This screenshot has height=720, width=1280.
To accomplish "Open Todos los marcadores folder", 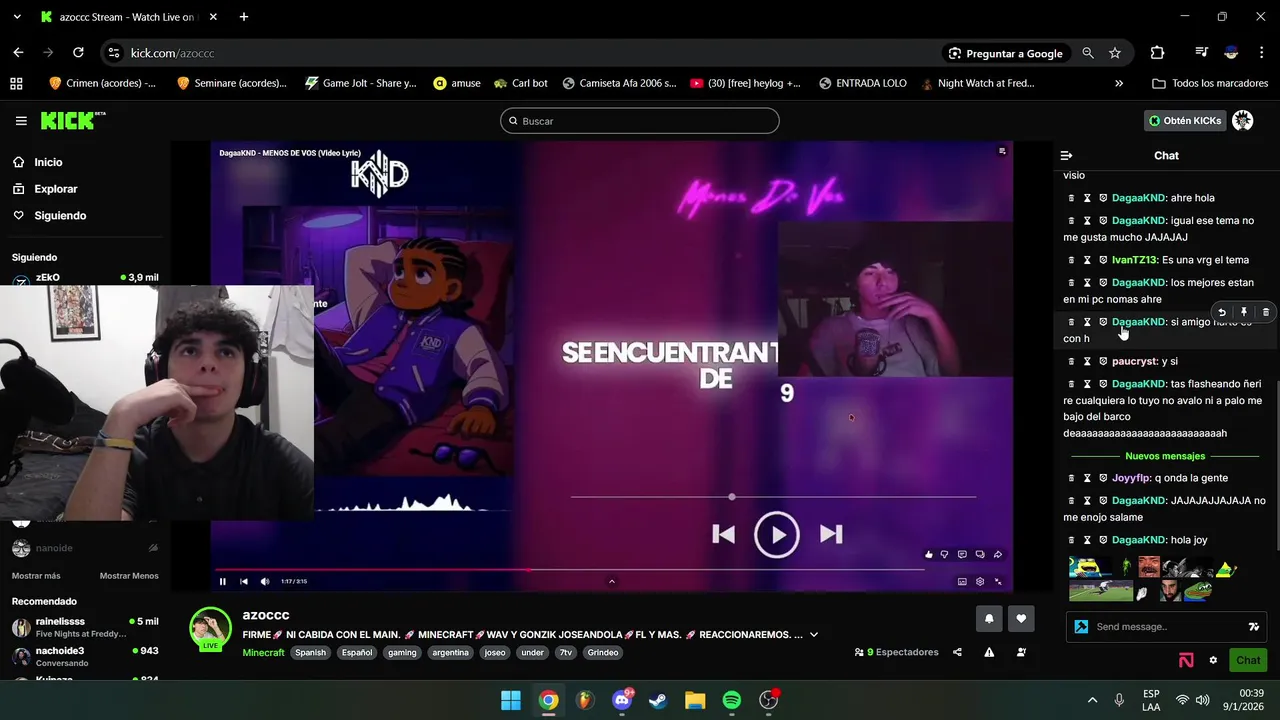I will [x=1210, y=84].
